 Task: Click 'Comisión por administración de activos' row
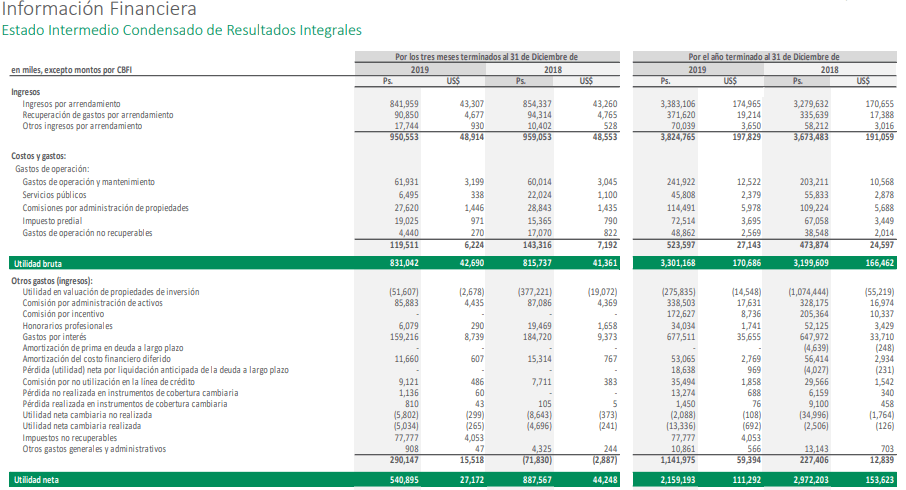(x=92, y=303)
